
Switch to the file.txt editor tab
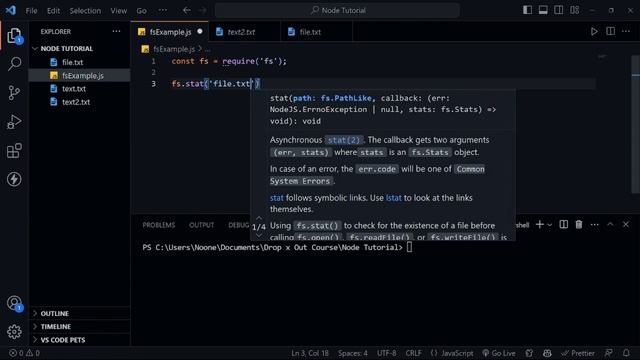click(x=316, y=31)
